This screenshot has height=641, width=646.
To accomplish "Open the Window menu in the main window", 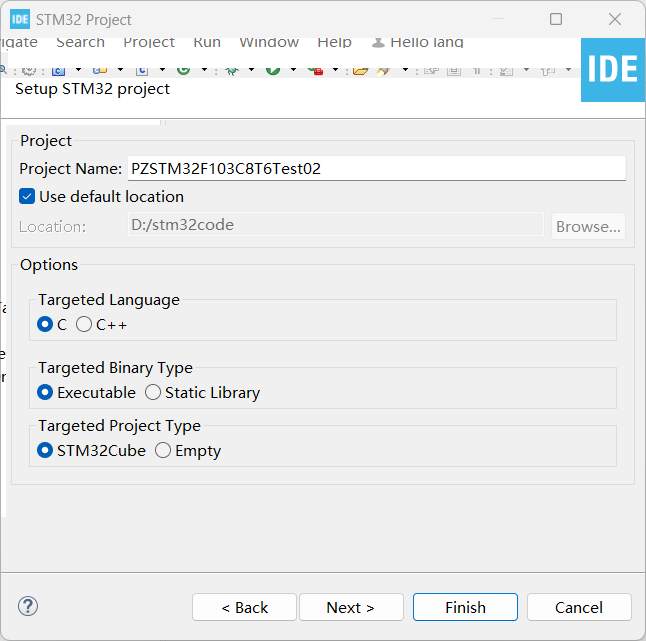I will tap(269, 42).
